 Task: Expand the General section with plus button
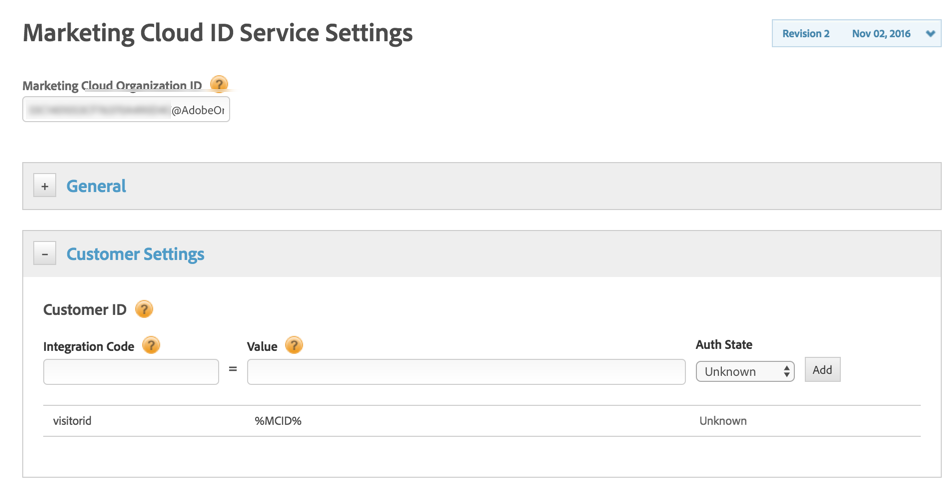(x=45, y=186)
